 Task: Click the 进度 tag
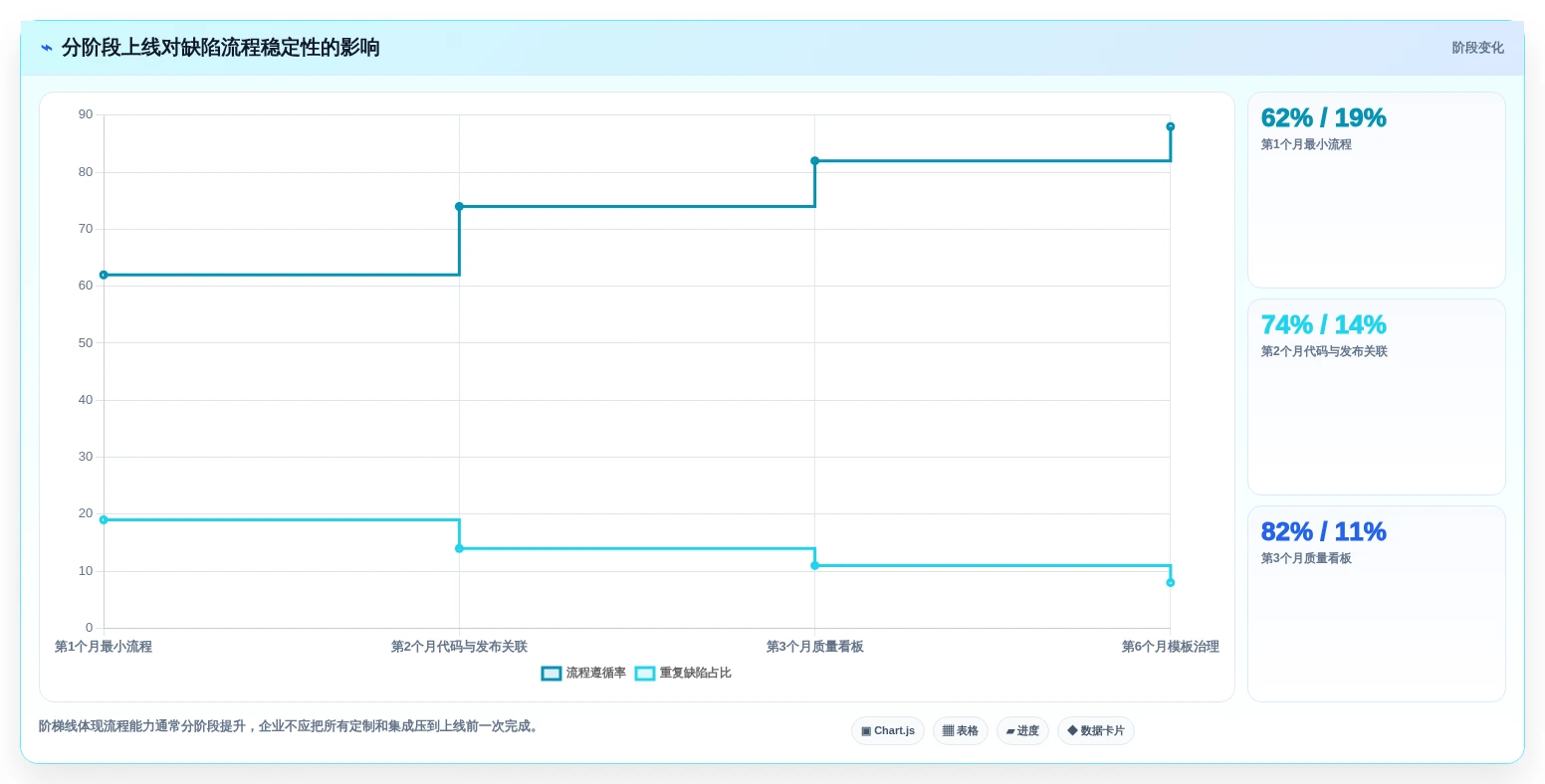click(1022, 731)
